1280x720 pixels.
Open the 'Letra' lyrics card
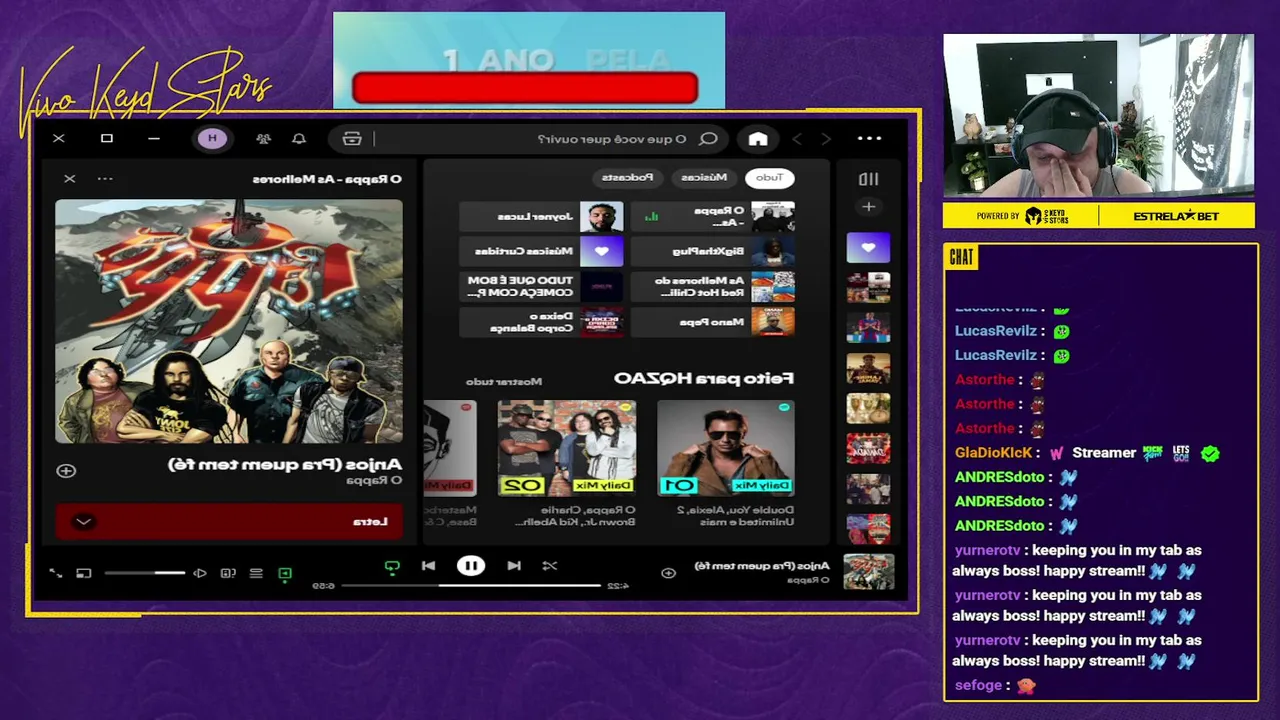[x=229, y=522]
